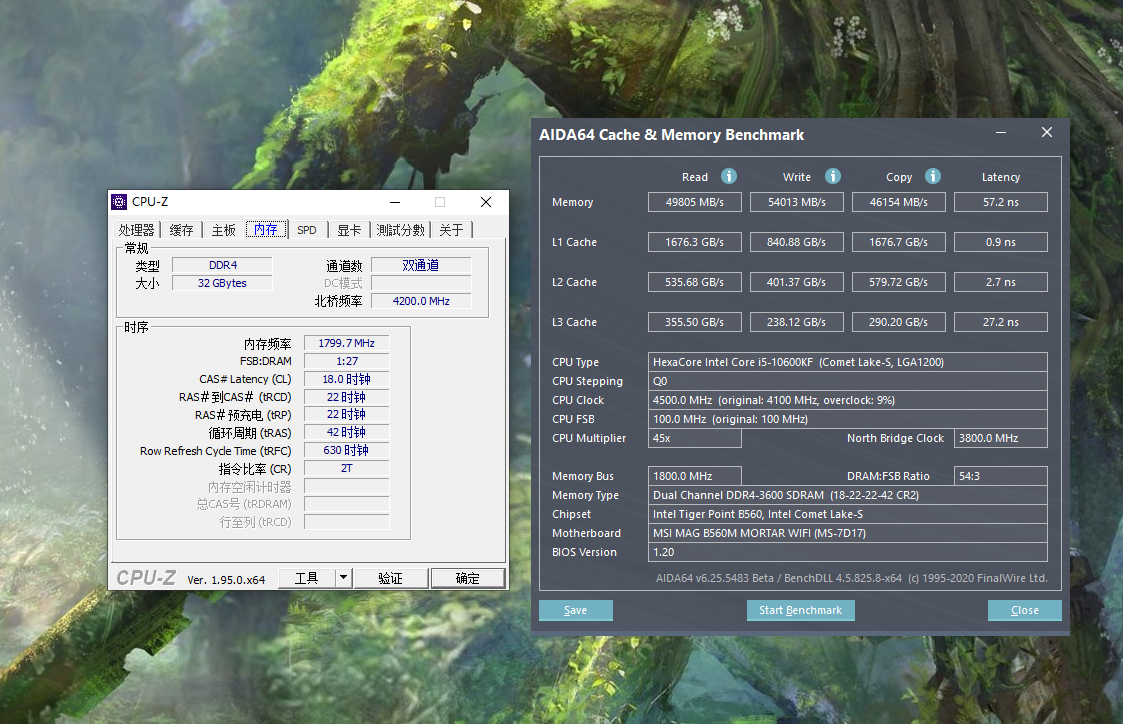Click the Write info icon in AIDA64

[832, 176]
